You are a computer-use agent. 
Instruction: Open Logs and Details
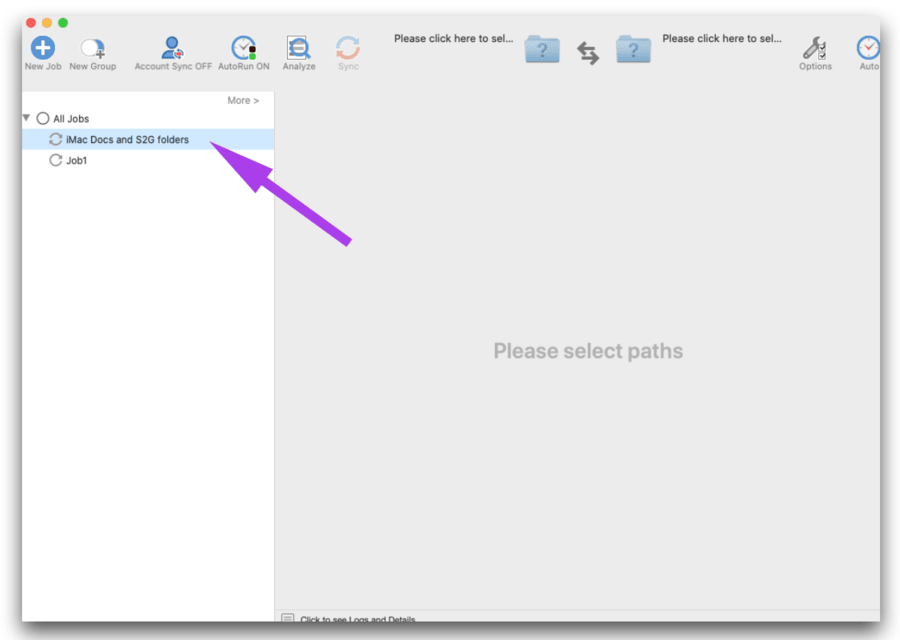pyautogui.click(x=360, y=620)
